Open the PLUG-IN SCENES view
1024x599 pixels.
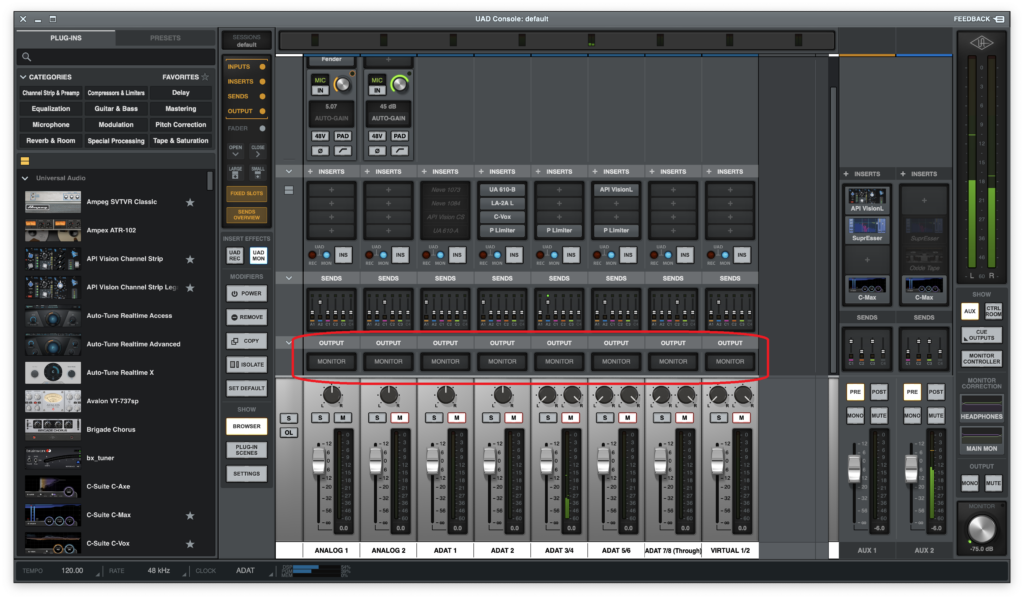246,450
